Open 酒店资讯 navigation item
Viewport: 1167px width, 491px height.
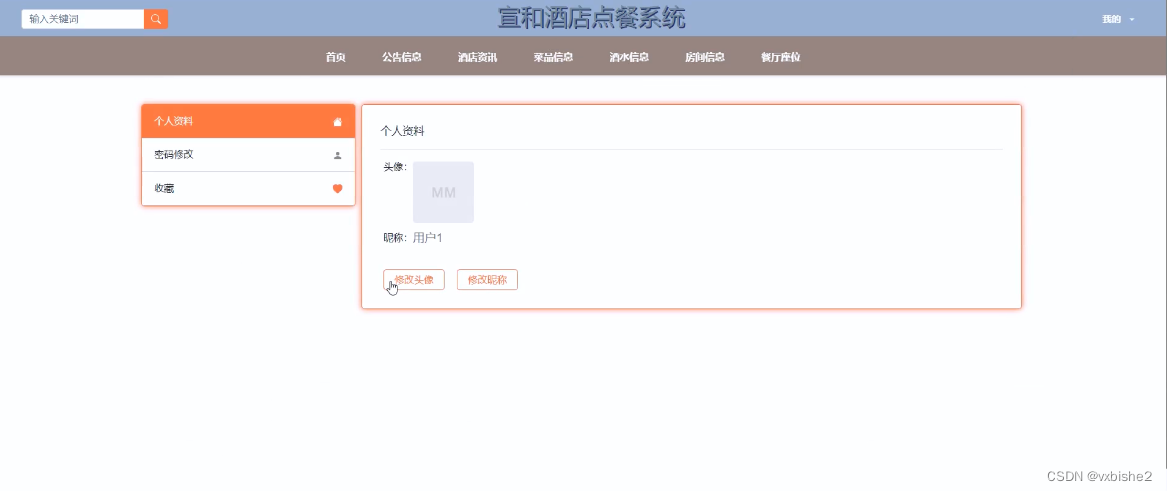(477, 57)
